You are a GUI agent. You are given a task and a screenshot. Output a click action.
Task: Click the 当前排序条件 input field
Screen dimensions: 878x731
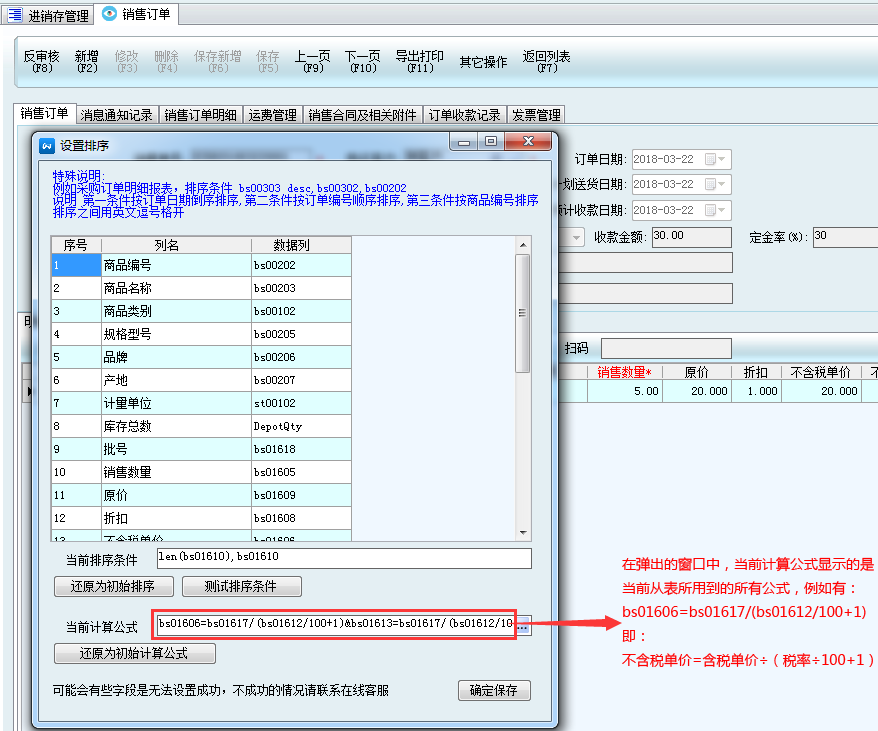click(343, 558)
